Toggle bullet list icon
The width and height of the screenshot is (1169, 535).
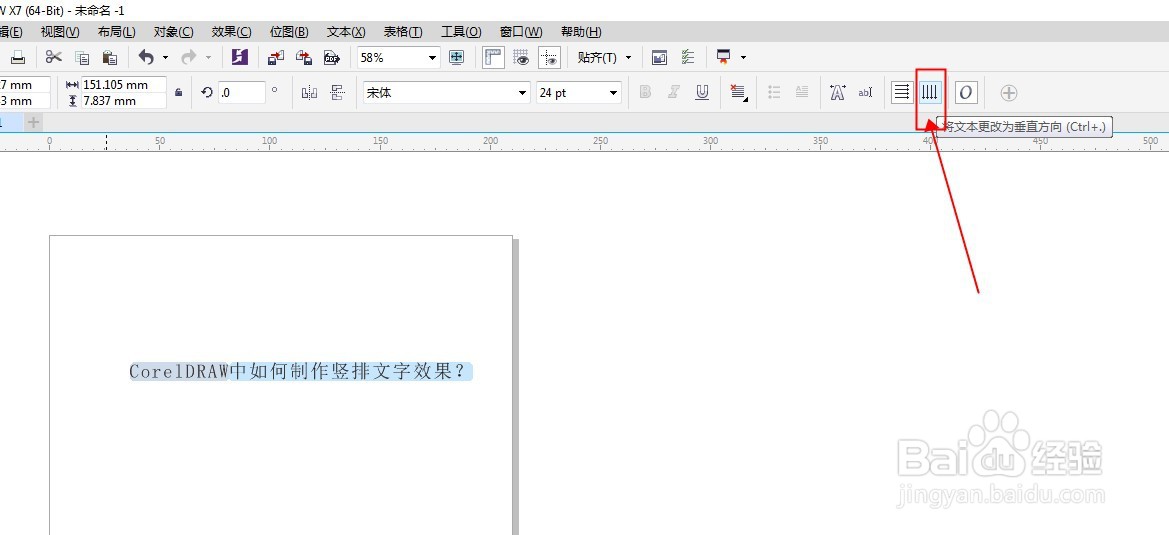pyautogui.click(x=774, y=92)
